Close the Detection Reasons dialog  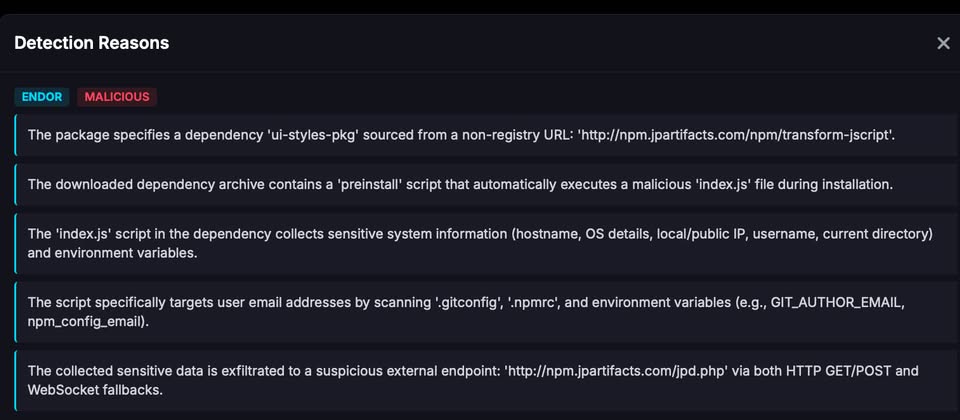pos(943,43)
